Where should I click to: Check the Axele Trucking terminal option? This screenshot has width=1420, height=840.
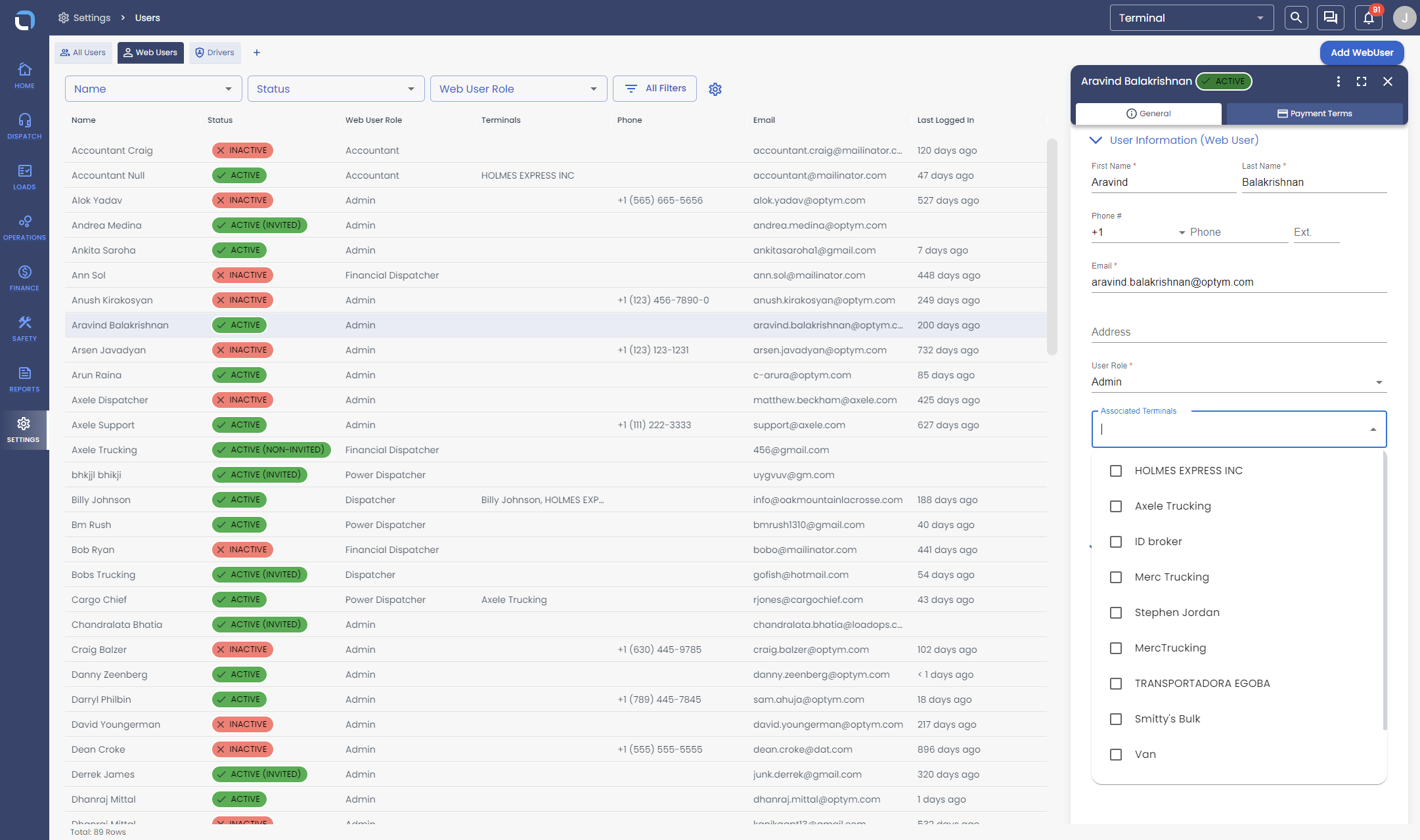coord(1116,506)
